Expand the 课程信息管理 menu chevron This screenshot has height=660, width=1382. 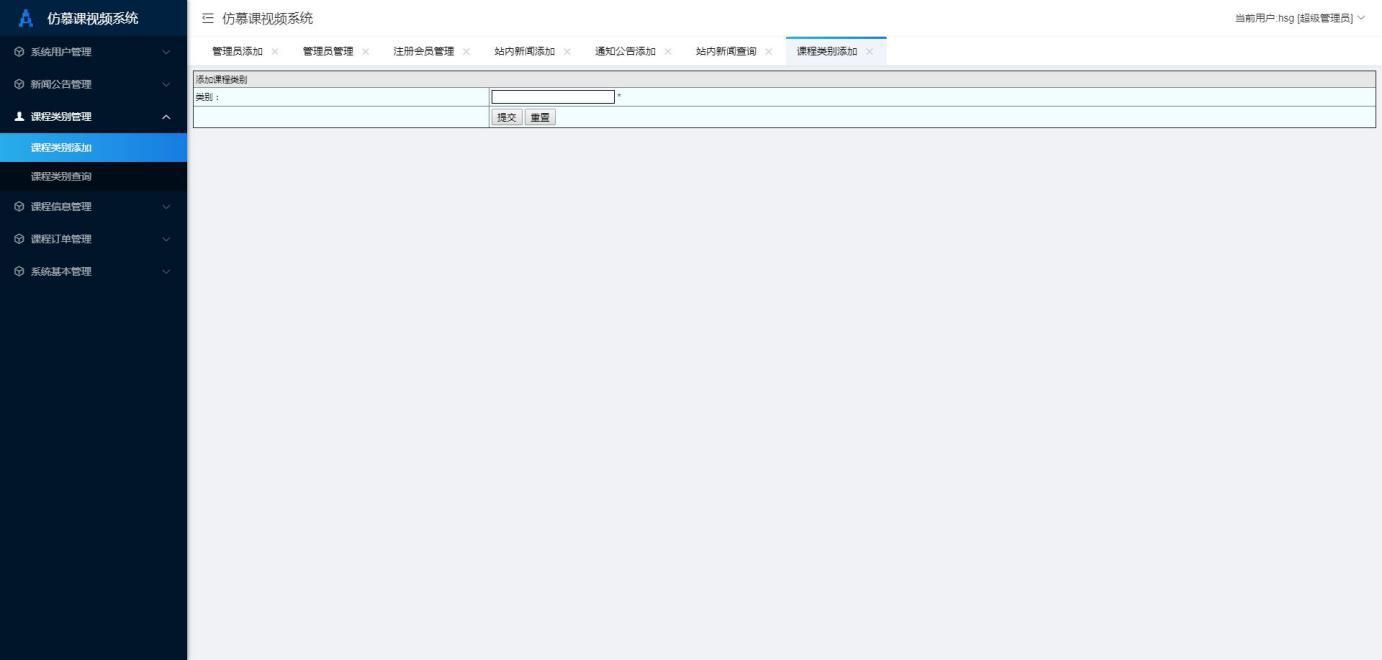[x=166, y=207]
